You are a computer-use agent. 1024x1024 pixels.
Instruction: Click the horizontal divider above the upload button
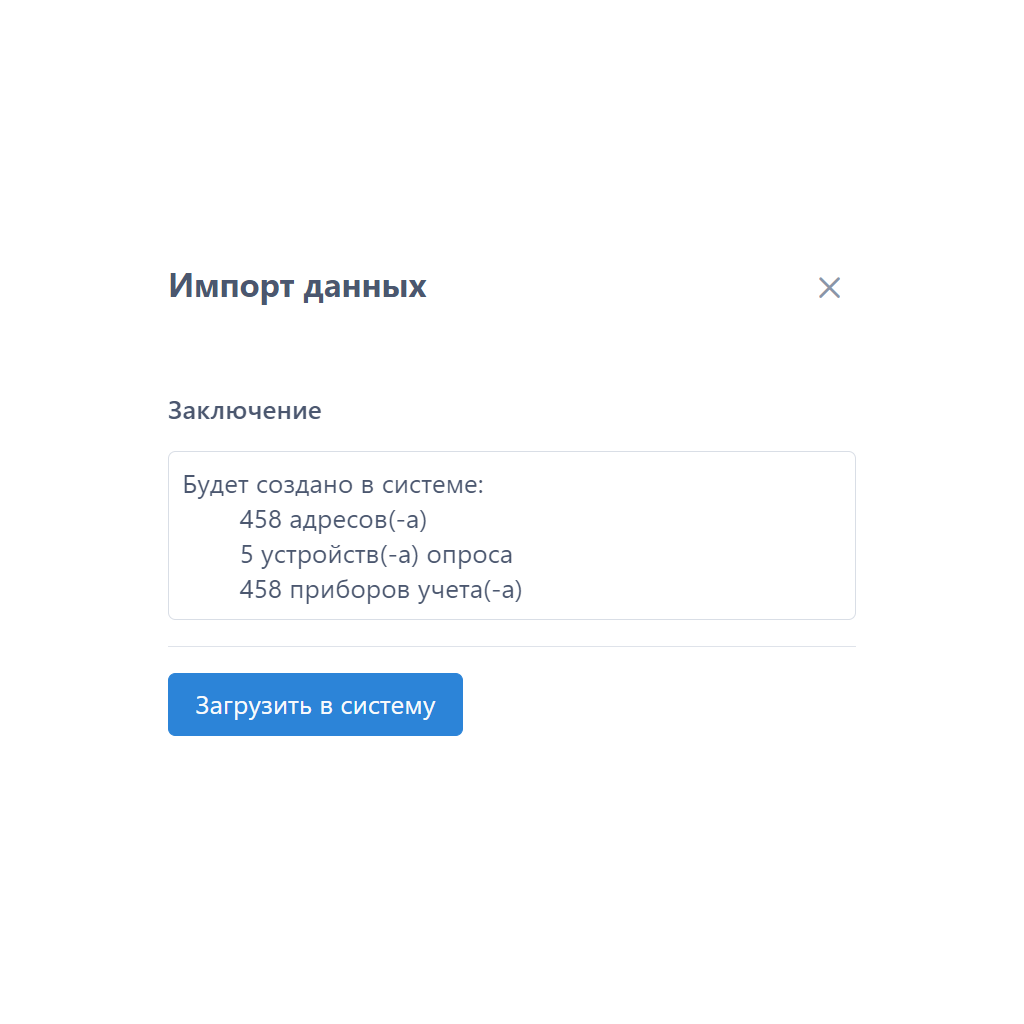click(x=512, y=647)
